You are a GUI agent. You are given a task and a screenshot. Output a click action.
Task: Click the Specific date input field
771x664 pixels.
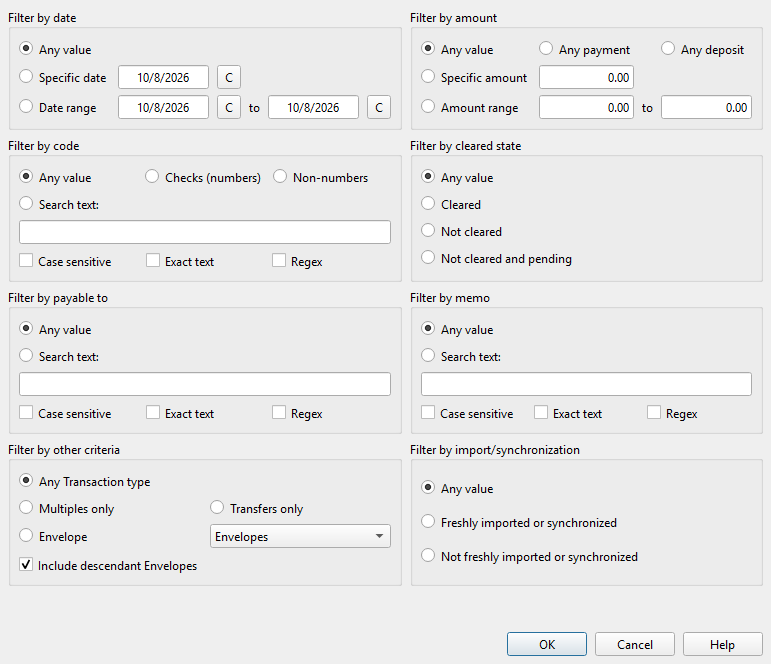point(163,77)
